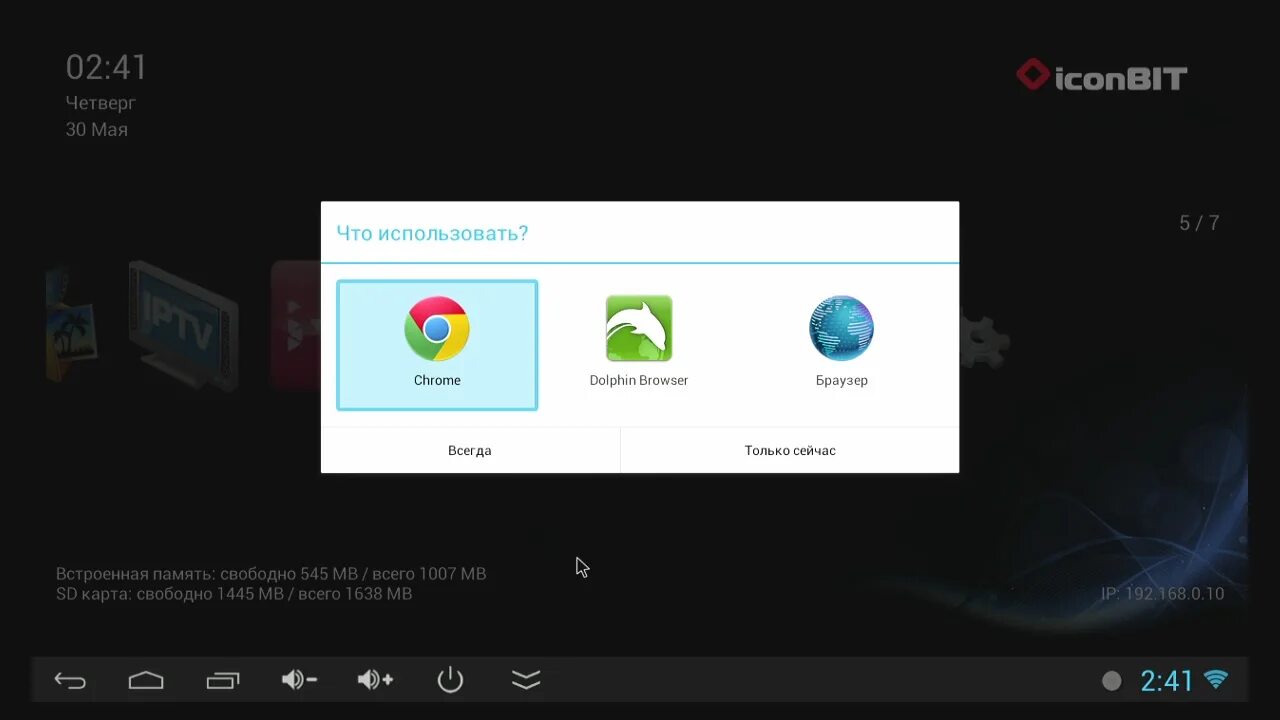
Task: Click the 02:41 clock widget
Action: click(107, 68)
